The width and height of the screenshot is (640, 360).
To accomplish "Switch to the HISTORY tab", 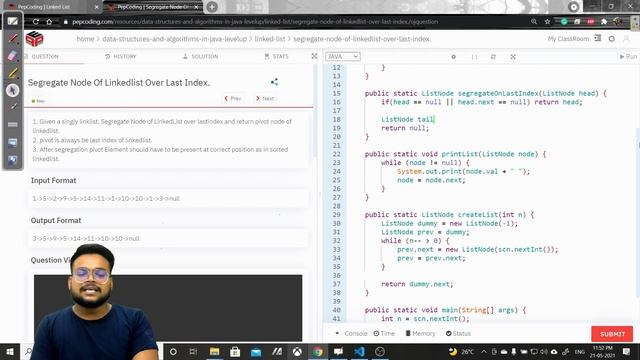I will (x=121, y=56).
